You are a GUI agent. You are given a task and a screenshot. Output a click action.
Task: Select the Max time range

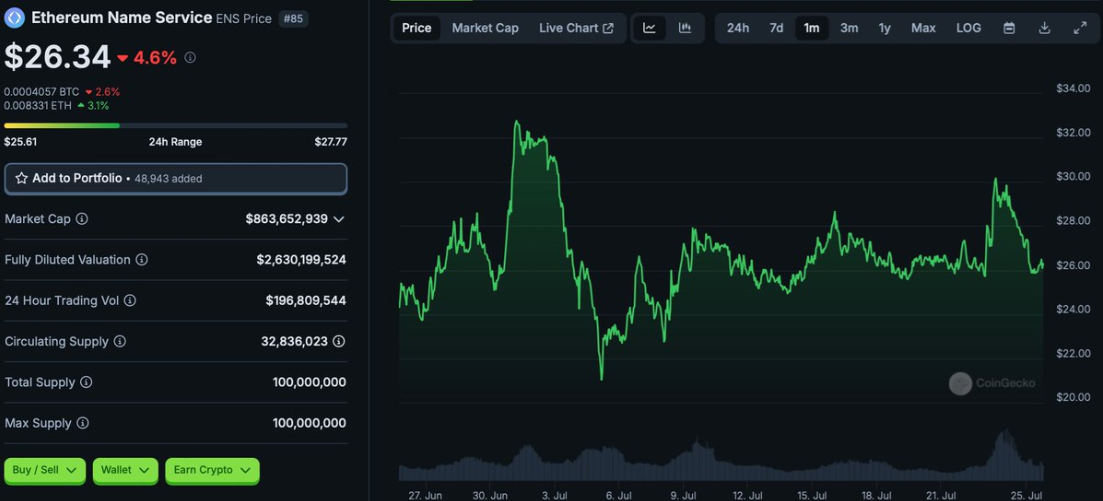click(924, 28)
